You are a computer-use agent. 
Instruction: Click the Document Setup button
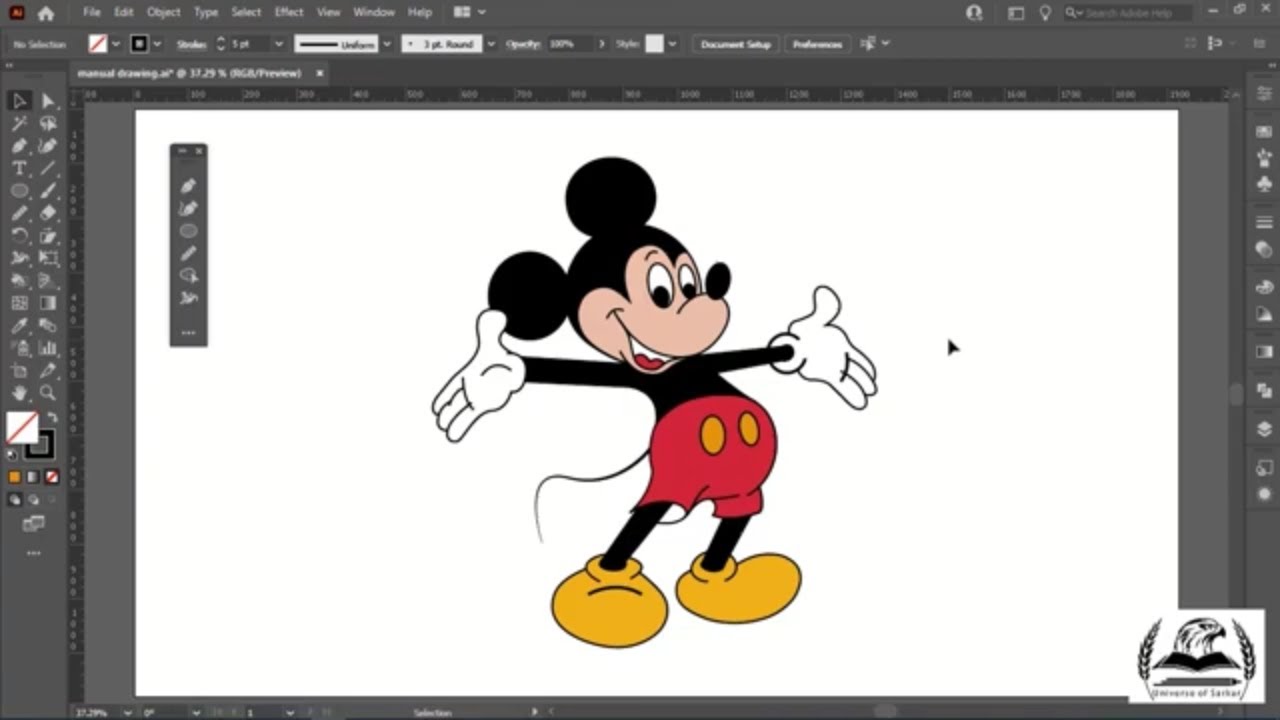(736, 44)
